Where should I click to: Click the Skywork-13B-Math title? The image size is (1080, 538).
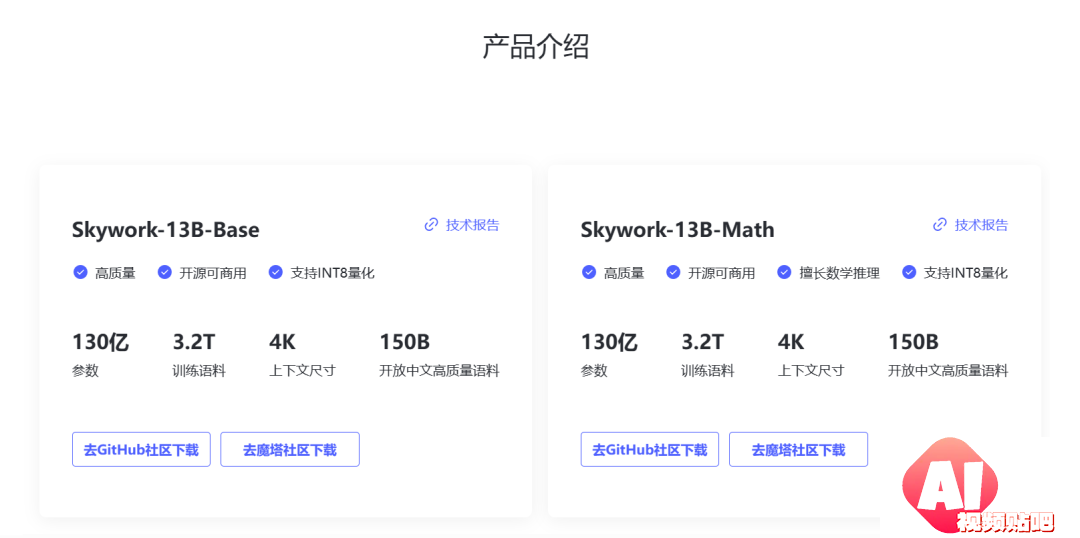pyautogui.click(x=678, y=229)
